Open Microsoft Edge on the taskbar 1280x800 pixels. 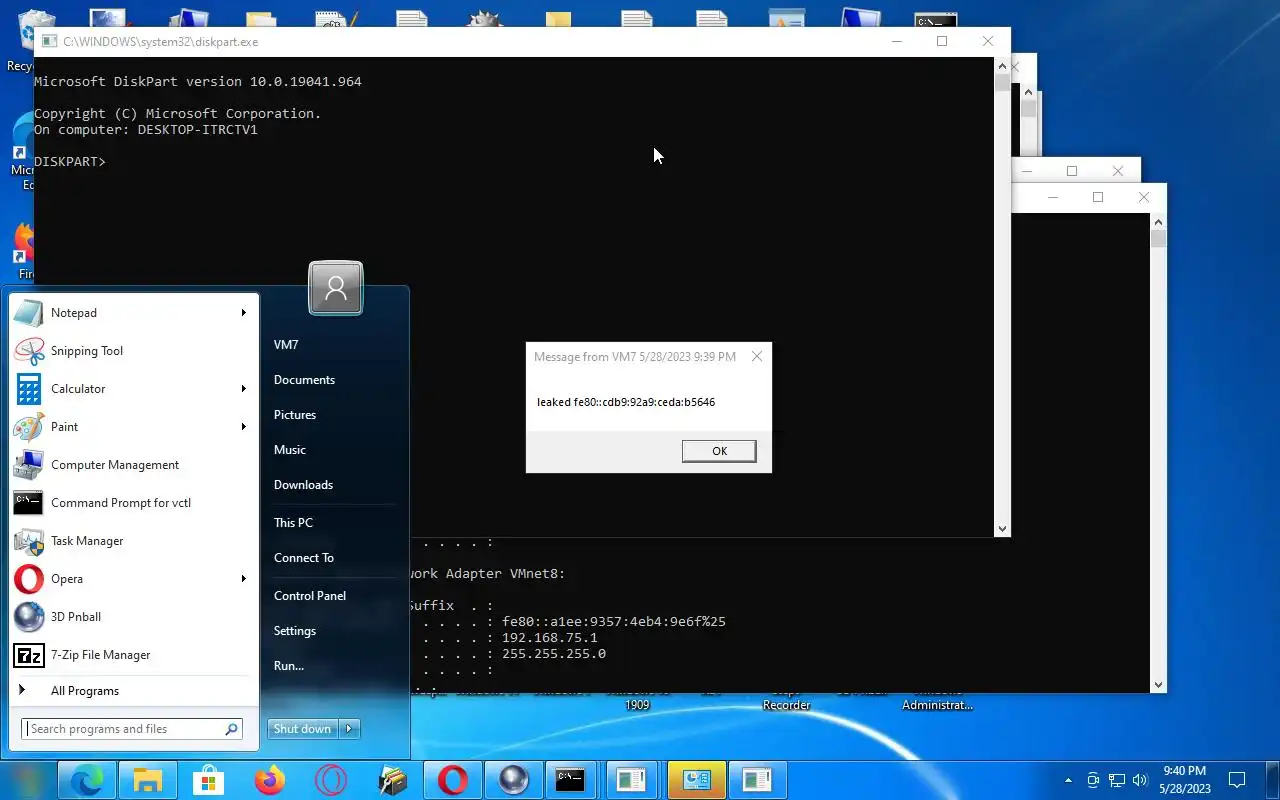click(x=86, y=780)
